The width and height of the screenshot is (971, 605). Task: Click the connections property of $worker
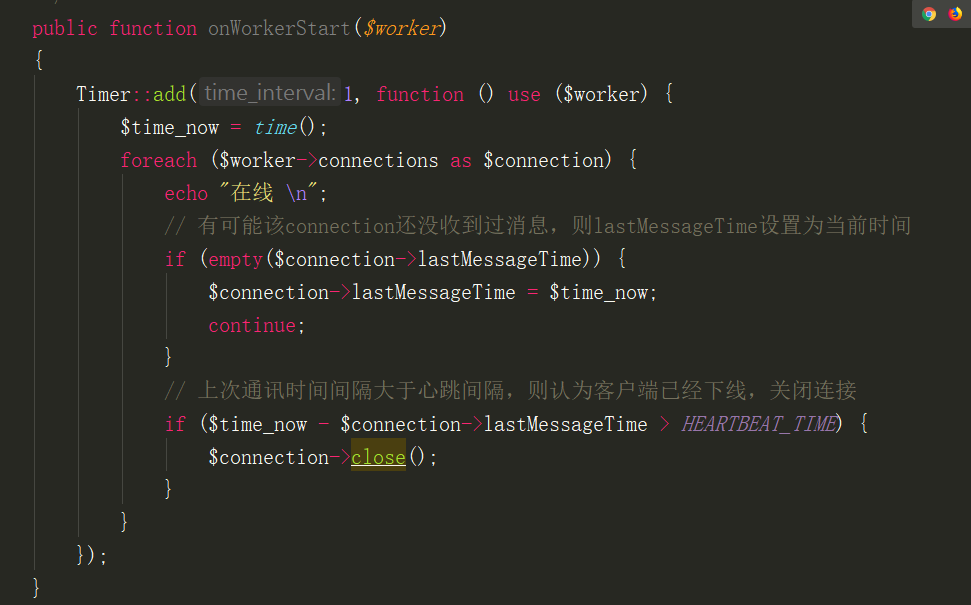click(x=378, y=160)
